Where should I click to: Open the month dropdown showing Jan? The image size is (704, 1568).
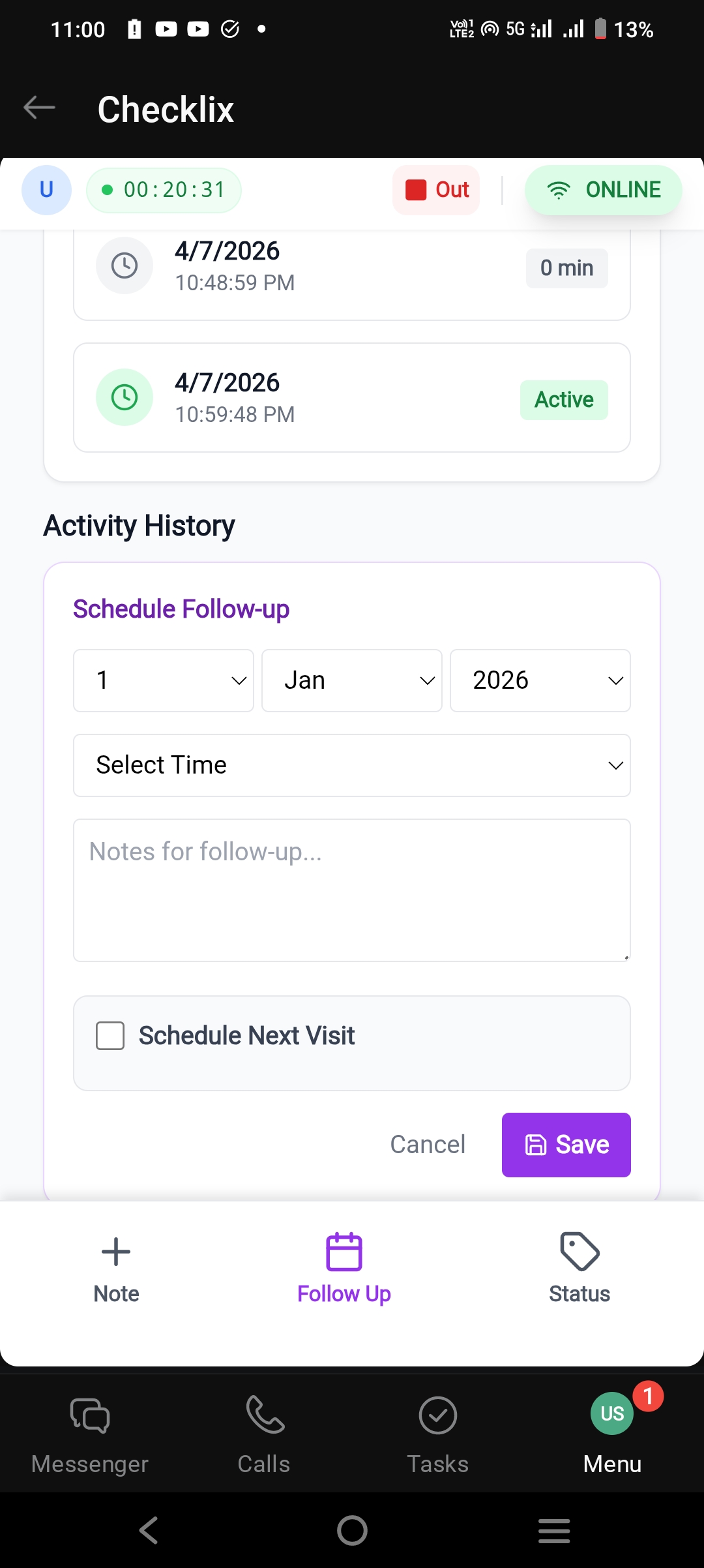(x=352, y=680)
